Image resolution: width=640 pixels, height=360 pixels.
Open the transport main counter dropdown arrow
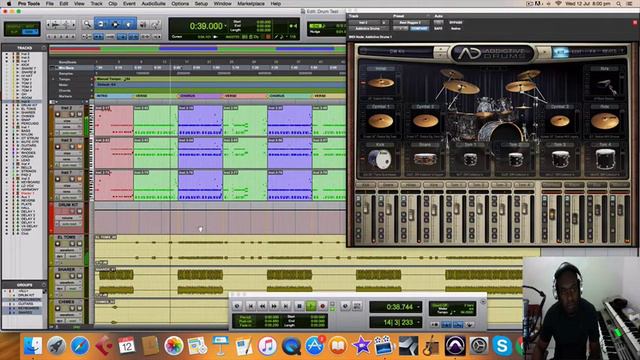pos(419,307)
